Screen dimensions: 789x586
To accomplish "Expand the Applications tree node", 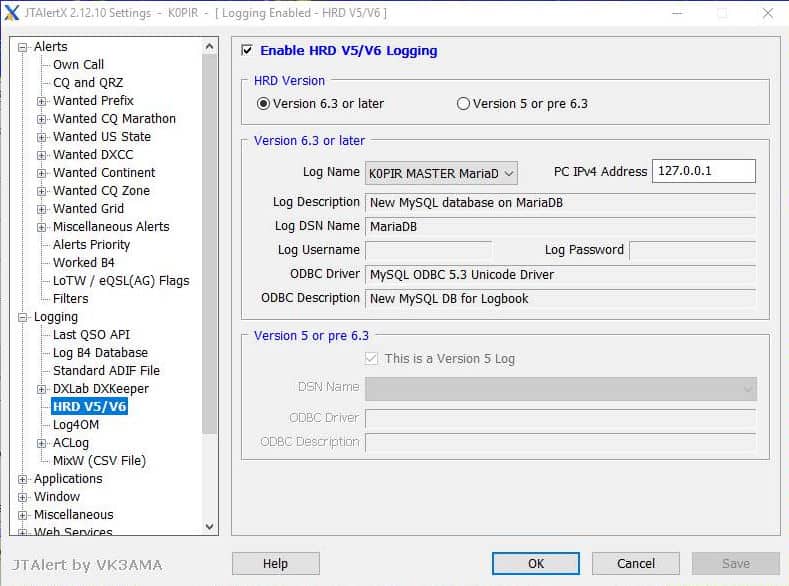I will pyautogui.click(x=23, y=479).
